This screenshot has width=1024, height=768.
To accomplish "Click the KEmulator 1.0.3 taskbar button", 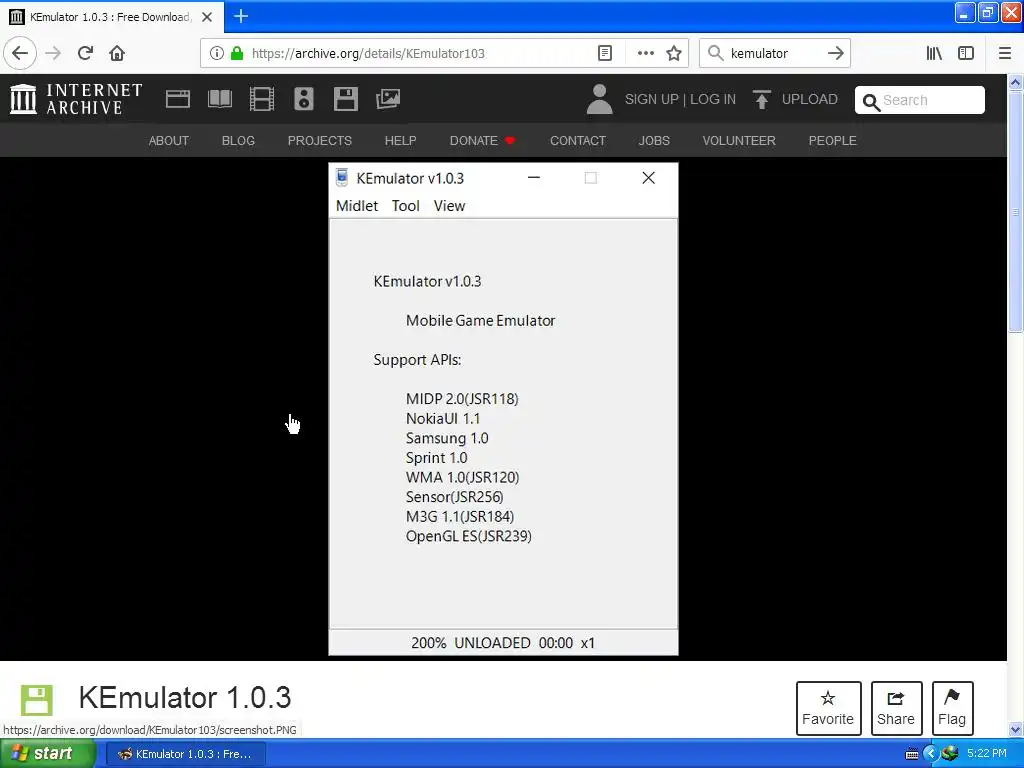I will 185,754.
